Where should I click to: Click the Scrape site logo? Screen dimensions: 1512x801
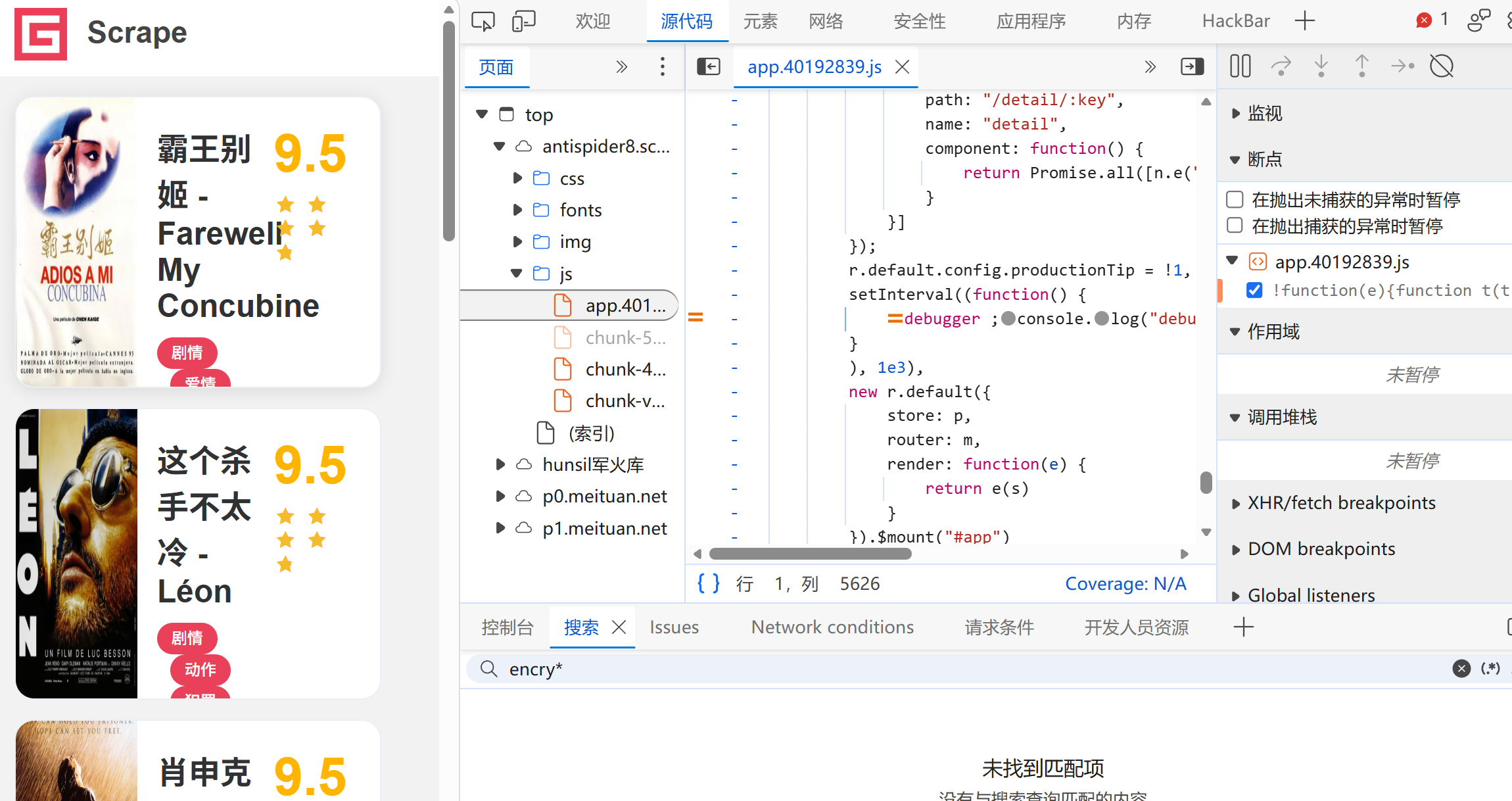point(41,34)
